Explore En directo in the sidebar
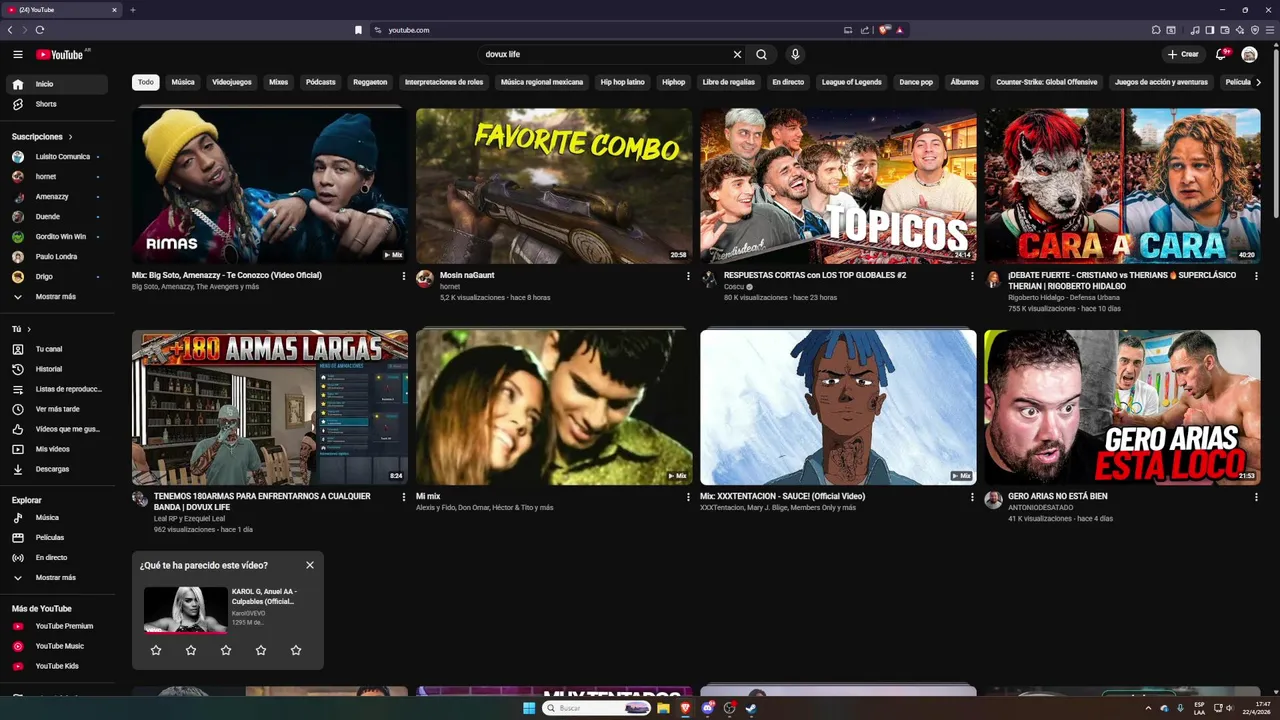 (57, 558)
